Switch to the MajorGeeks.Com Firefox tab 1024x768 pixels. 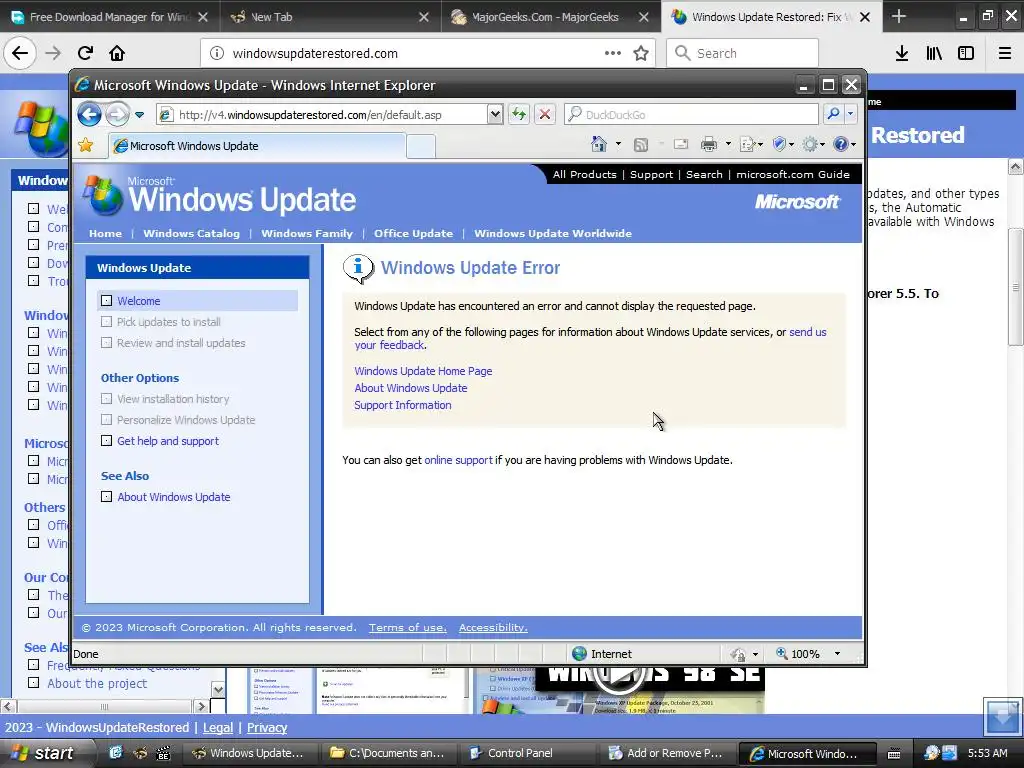click(x=545, y=17)
